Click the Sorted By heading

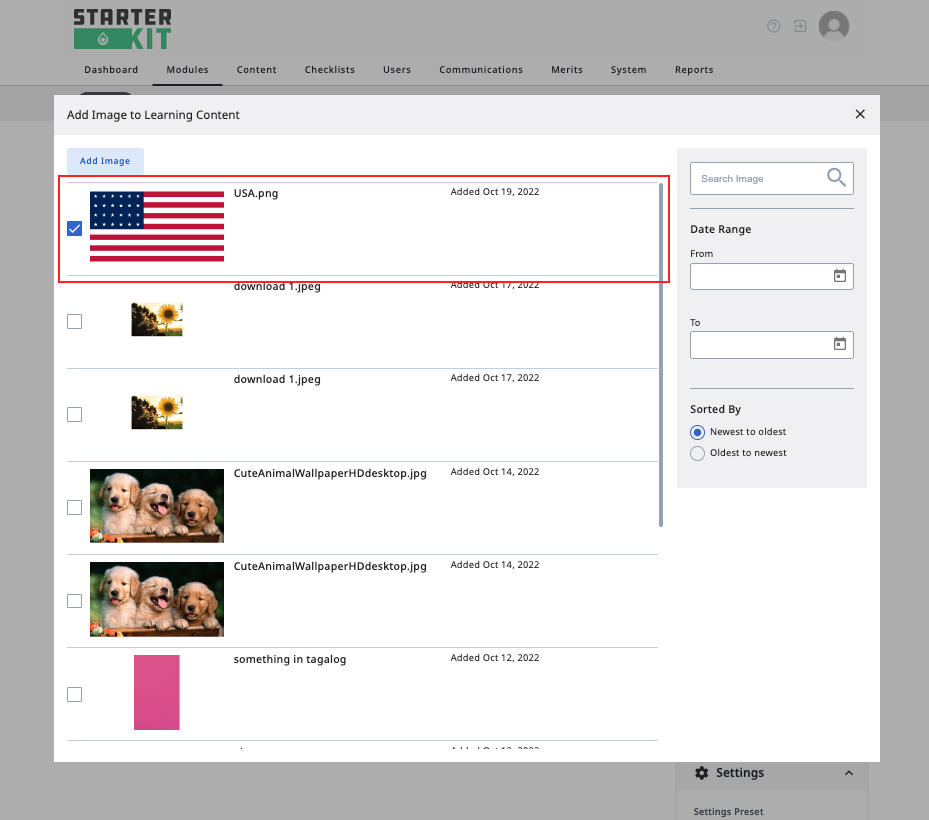pyautogui.click(x=715, y=409)
